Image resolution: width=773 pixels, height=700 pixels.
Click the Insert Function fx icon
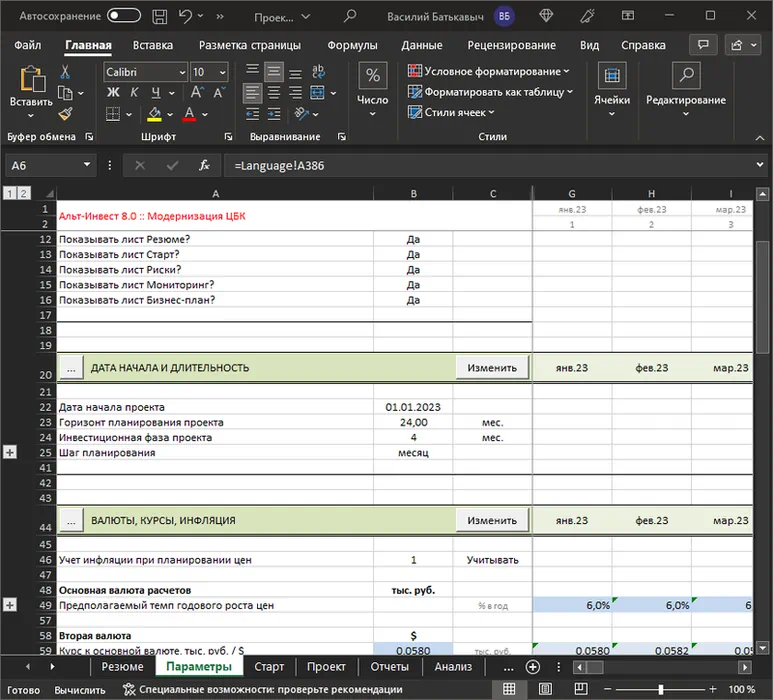204,166
